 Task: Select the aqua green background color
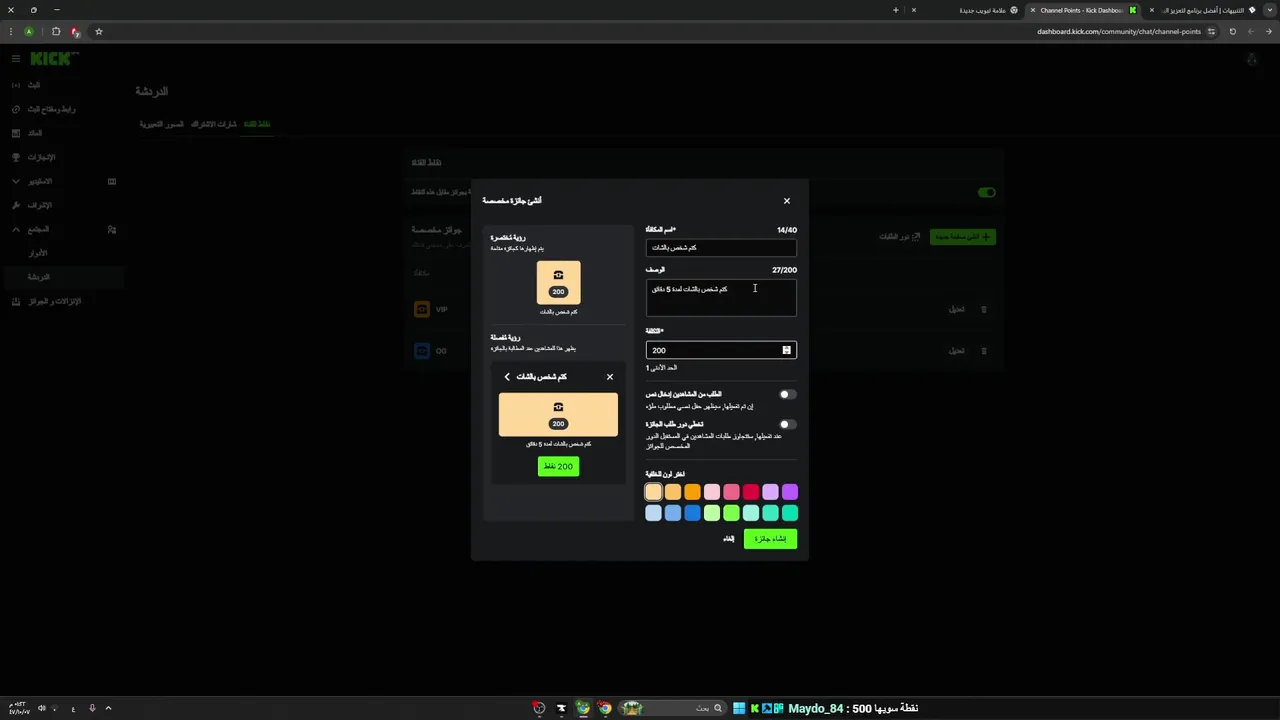[770, 513]
